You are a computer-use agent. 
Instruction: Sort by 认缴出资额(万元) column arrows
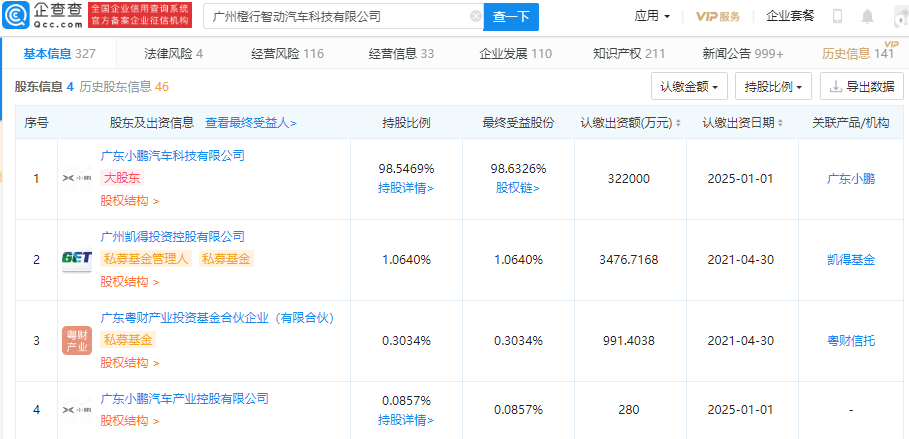coord(678,123)
